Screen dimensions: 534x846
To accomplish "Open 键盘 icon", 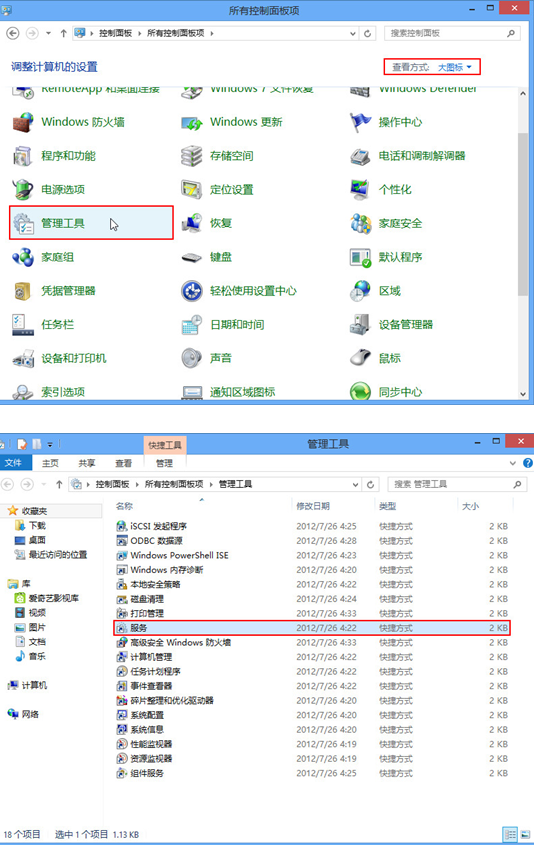I will point(191,257).
